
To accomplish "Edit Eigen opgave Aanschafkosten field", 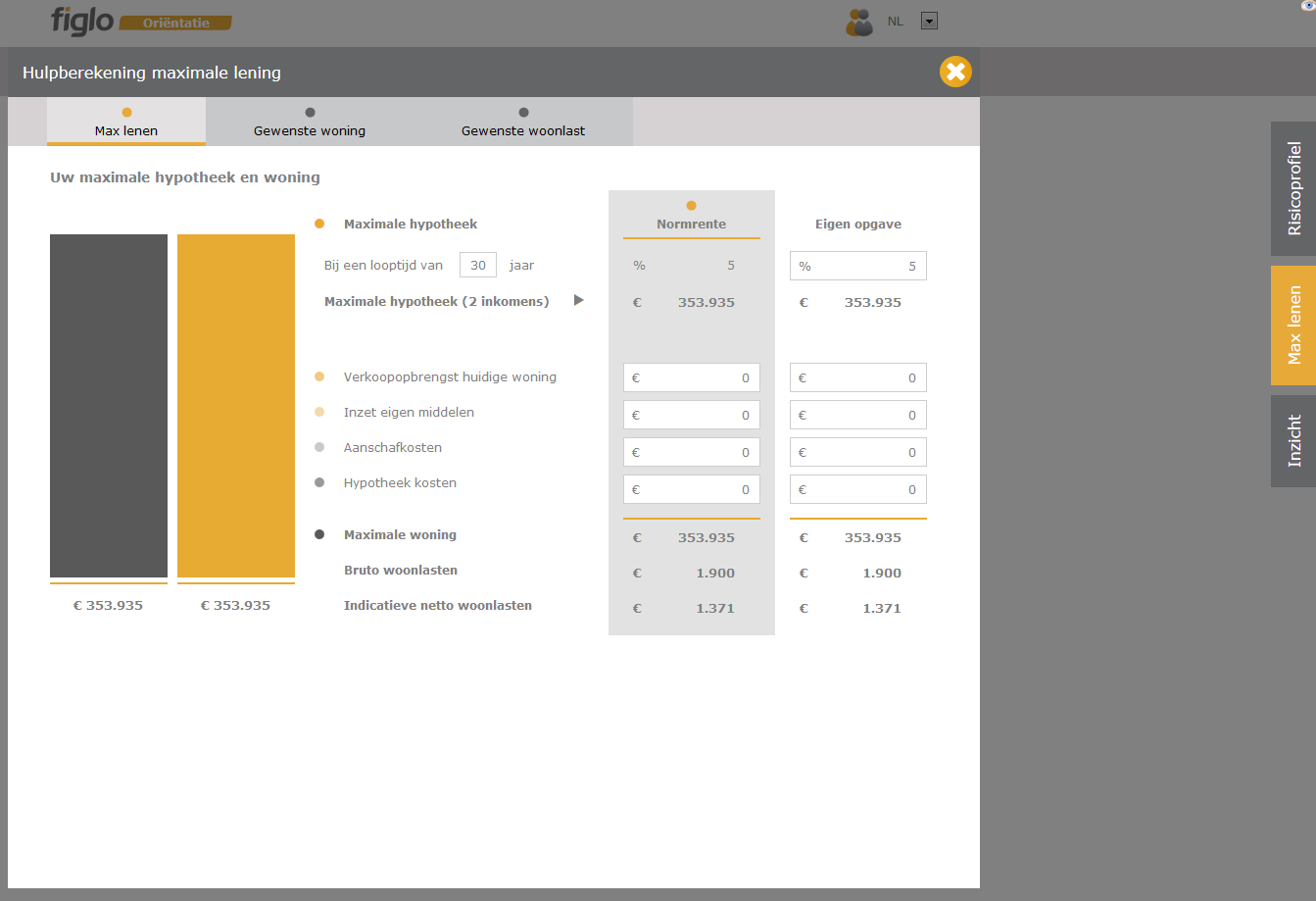I will click(x=858, y=452).
